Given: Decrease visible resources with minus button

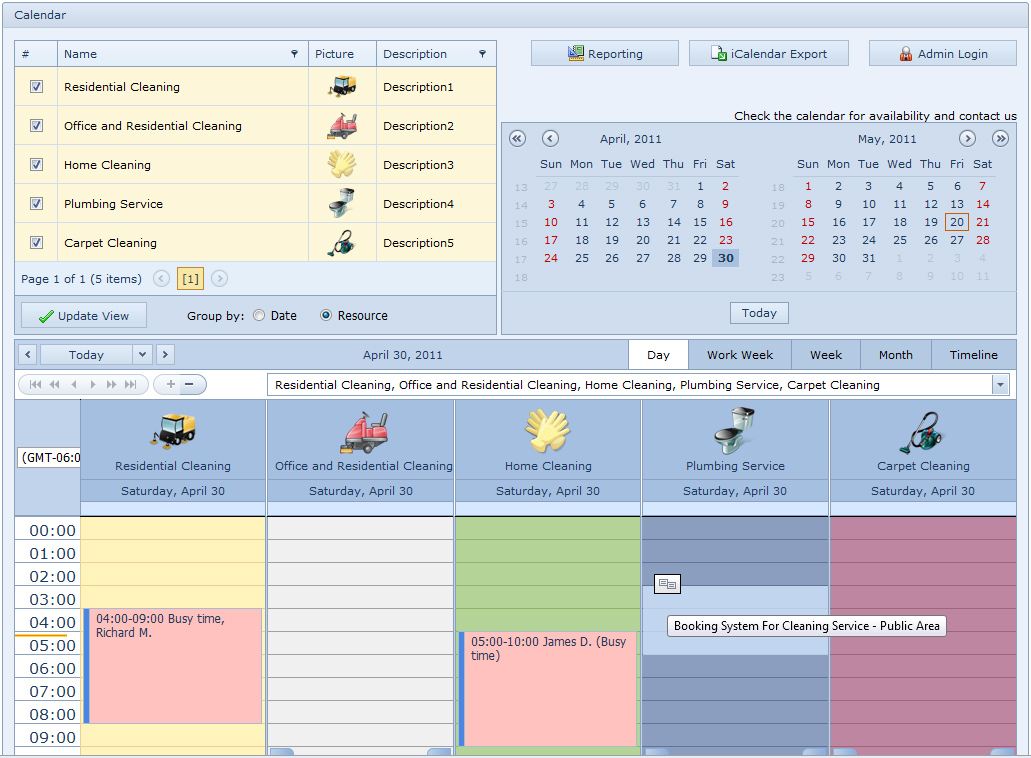Looking at the screenshot, I should (x=189, y=385).
